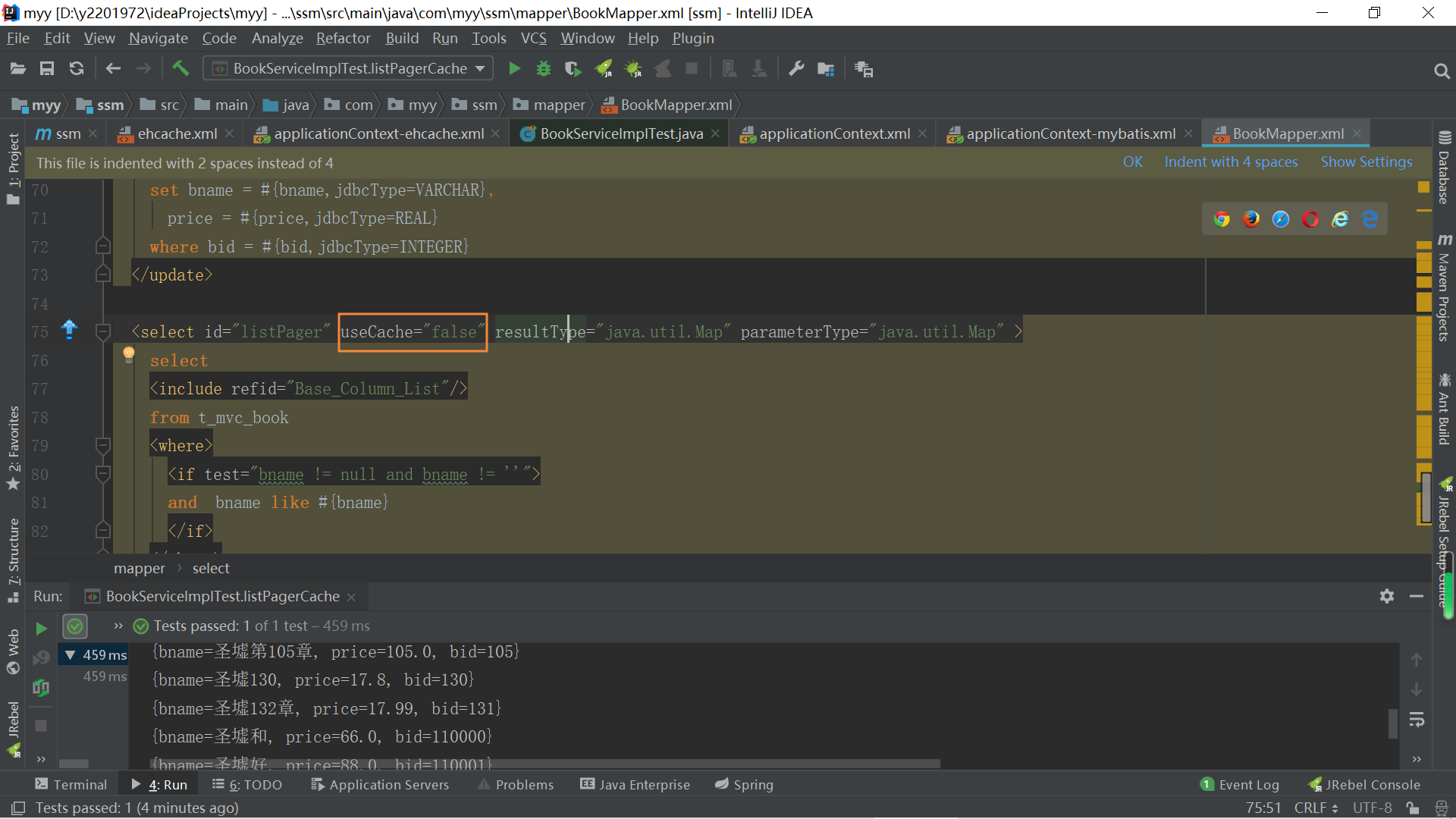Viewport: 1456px width, 819px height.
Task: Click the Build project hammer icon
Action: (x=180, y=69)
